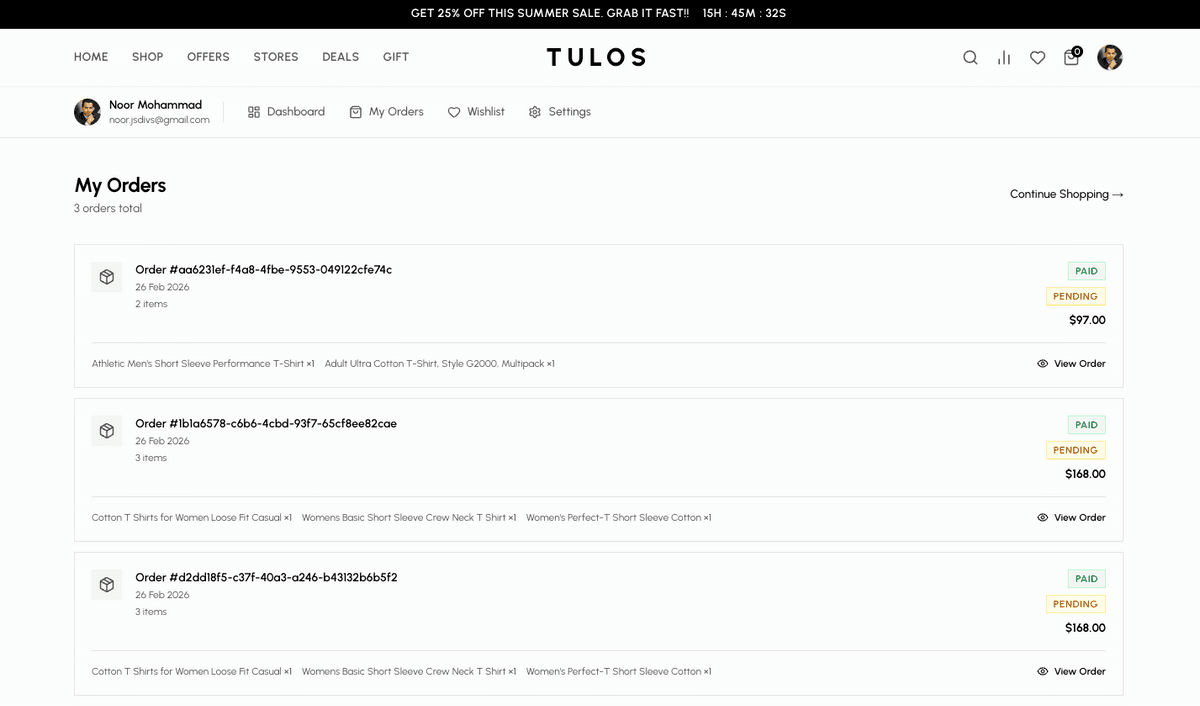Click Noor Mohammad's user avatar photo
1200x706 pixels.
[87, 112]
